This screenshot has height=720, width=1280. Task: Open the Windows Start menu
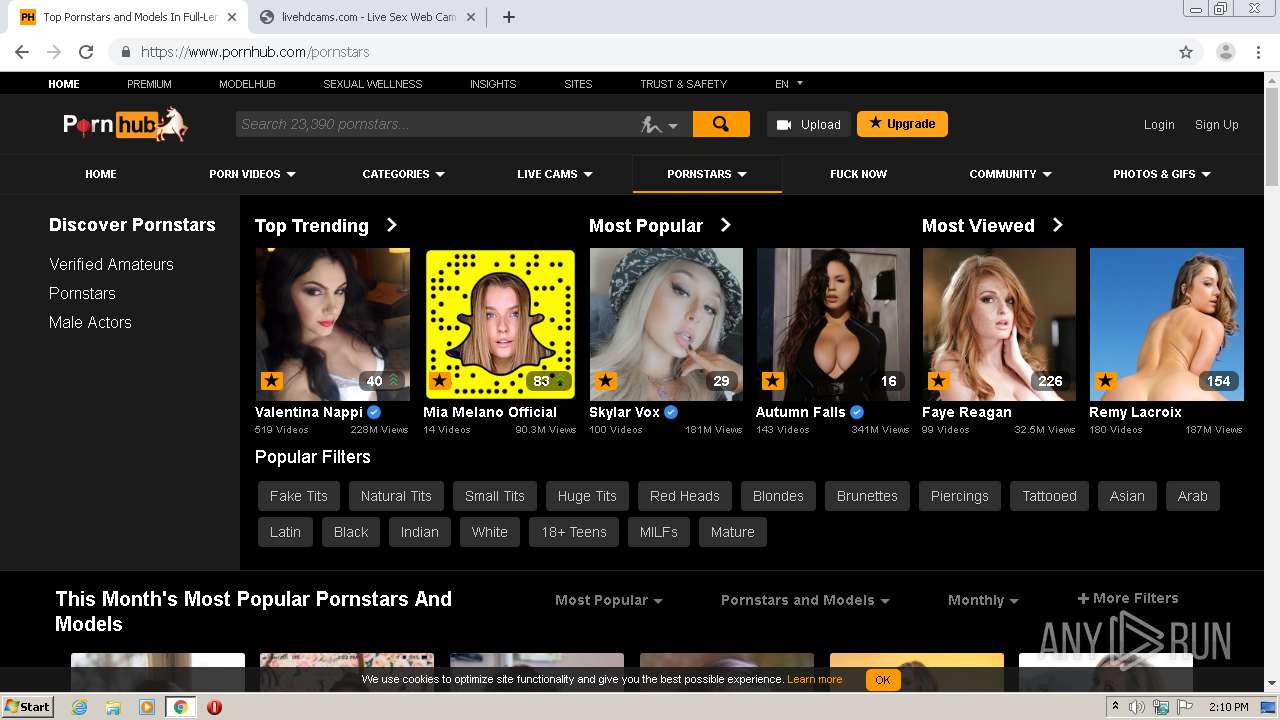[x=28, y=706]
